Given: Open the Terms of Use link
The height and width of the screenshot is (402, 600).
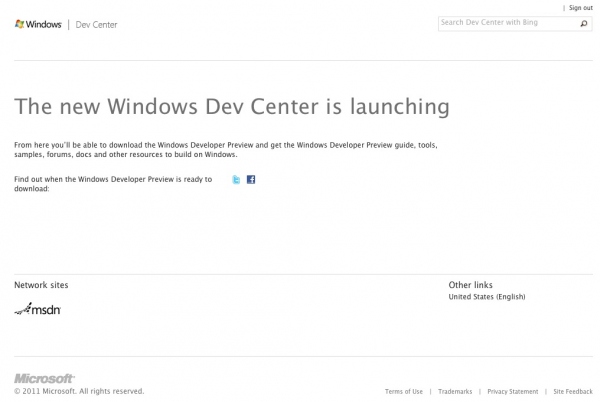Looking at the screenshot, I should [x=404, y=391].
